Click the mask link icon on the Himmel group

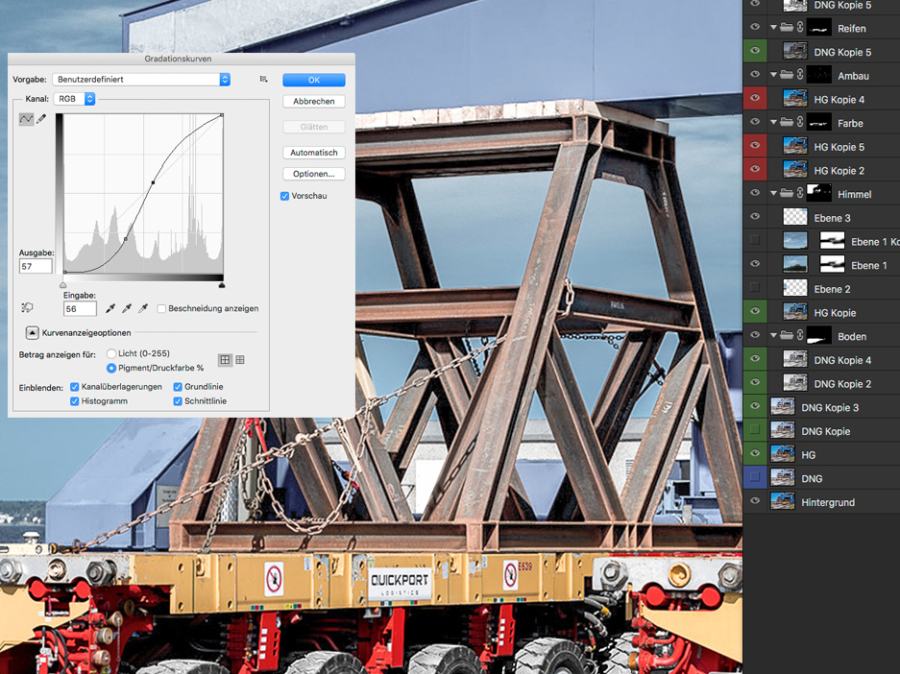point(799,194)
